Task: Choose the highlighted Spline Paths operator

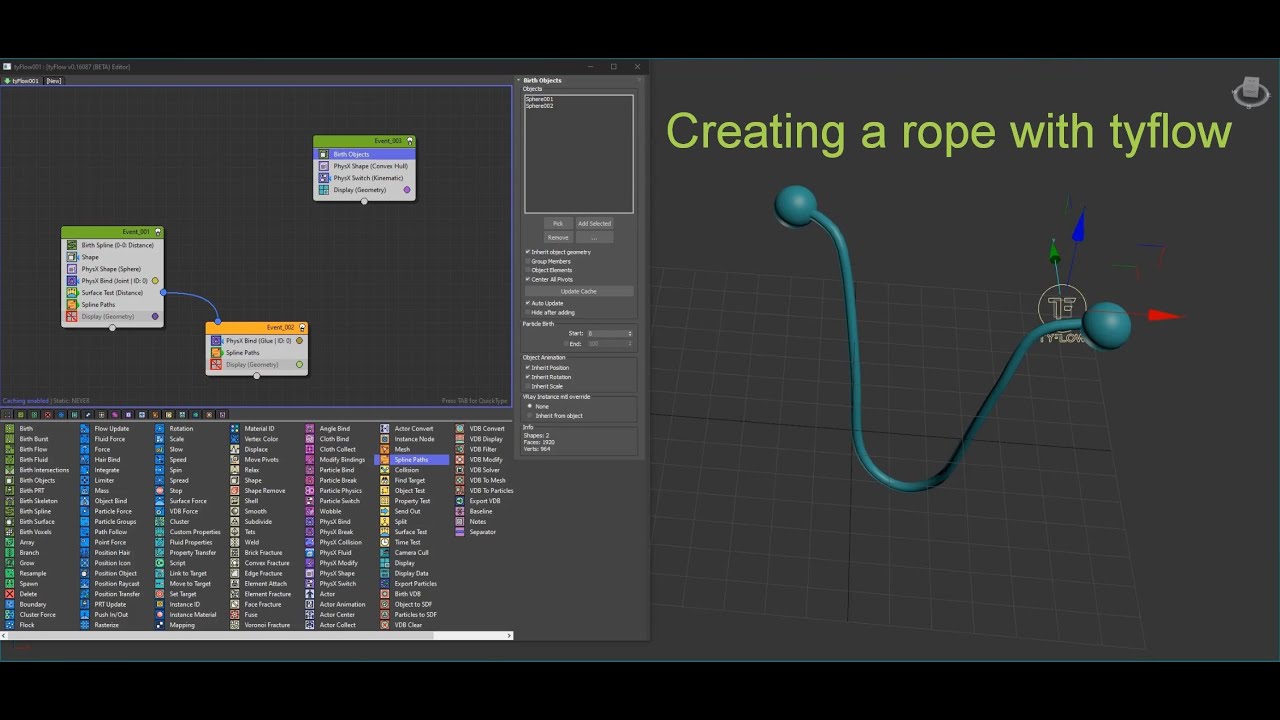Action: click(x=411, y=459)
